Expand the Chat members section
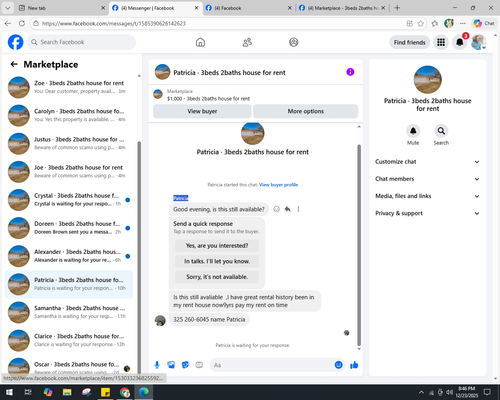 coord(427,179)
